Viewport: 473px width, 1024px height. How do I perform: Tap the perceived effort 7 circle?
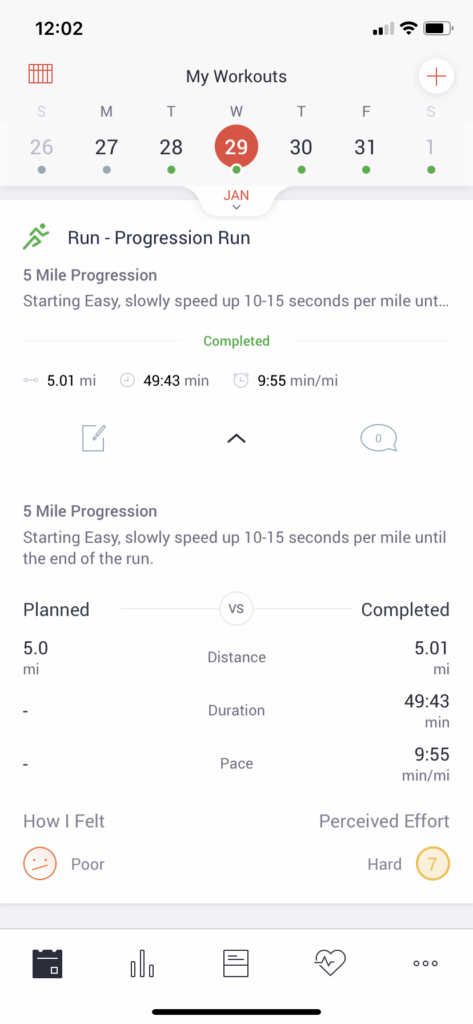click(433, 864)
